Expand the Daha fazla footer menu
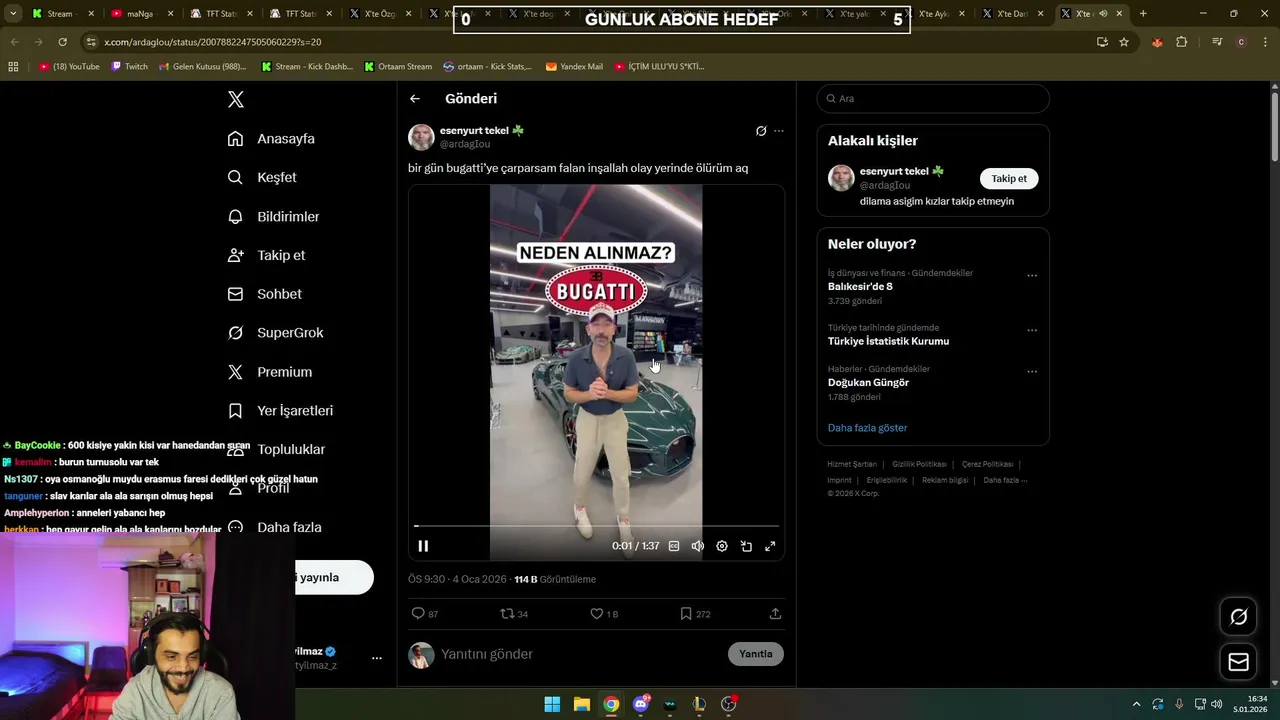Viewport: 1280px width, 720px height. tap(1005, 480)
